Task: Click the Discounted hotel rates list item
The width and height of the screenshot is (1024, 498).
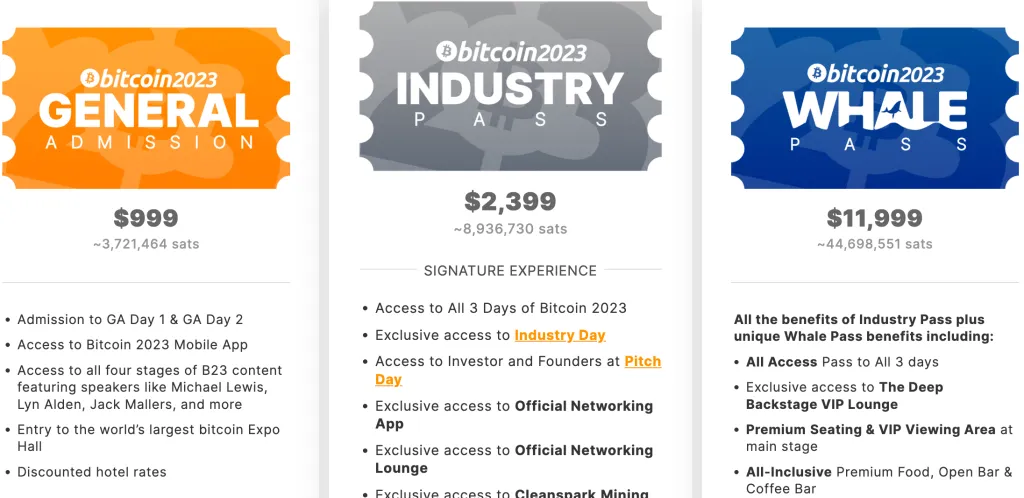Action: pos(92,472)
